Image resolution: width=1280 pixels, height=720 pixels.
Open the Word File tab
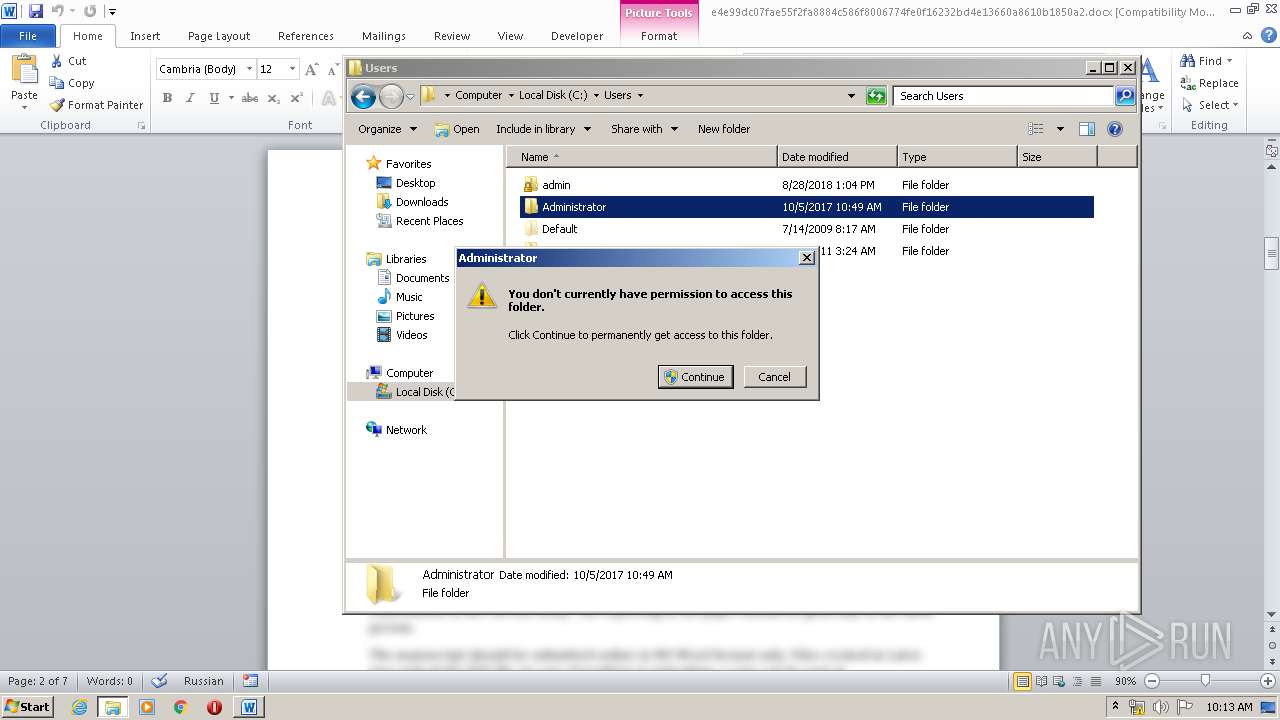[28, 36]
